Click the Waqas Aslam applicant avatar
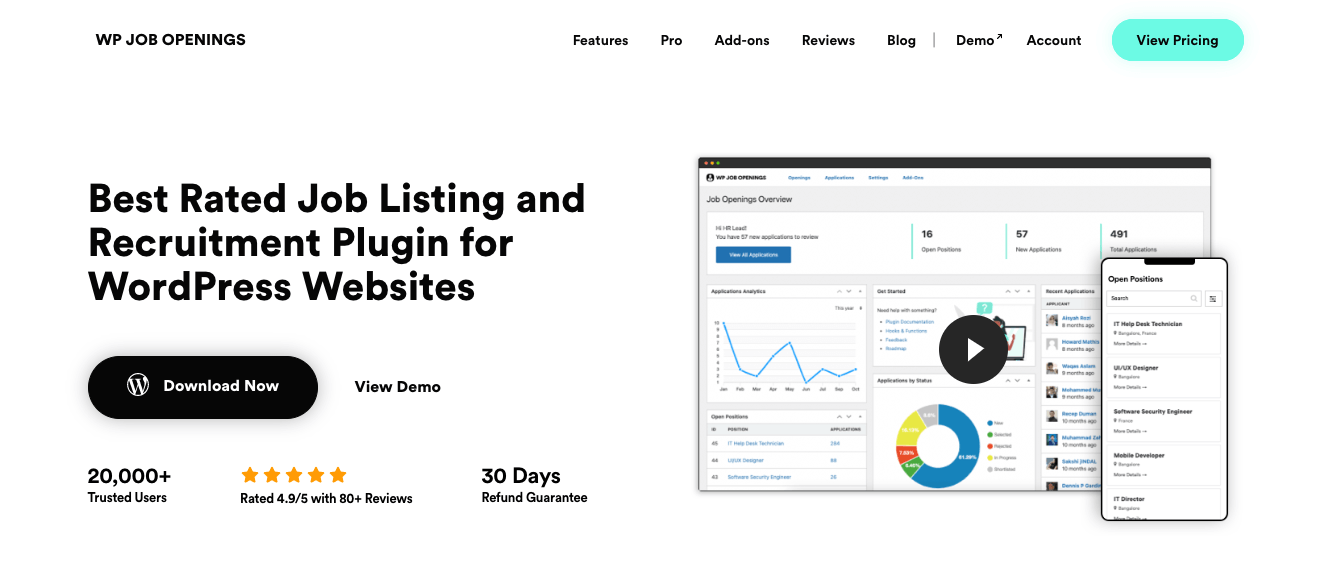This screenshot has height=580, width=1320. tap(1051, 368)
